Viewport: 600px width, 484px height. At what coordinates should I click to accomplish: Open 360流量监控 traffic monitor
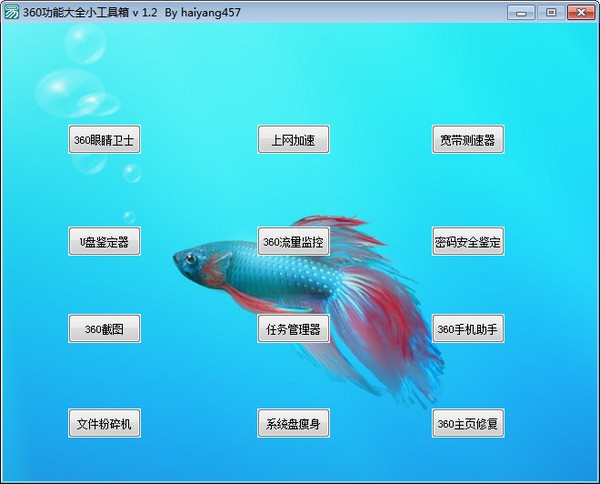(x=293, y=241)
